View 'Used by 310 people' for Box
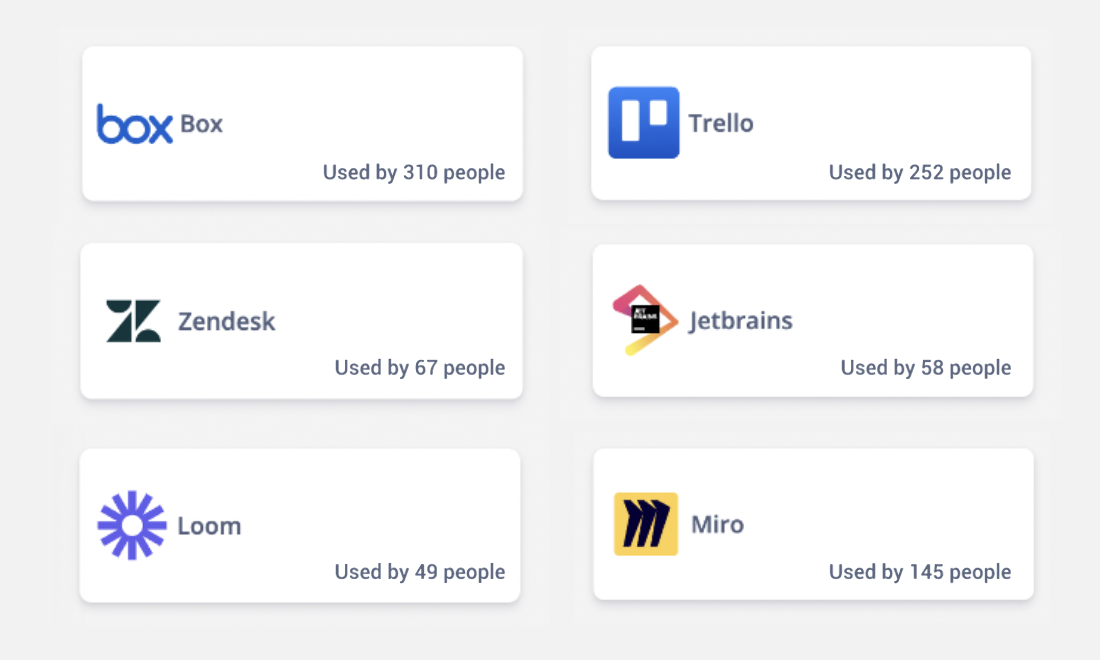 tap(414, 173)
